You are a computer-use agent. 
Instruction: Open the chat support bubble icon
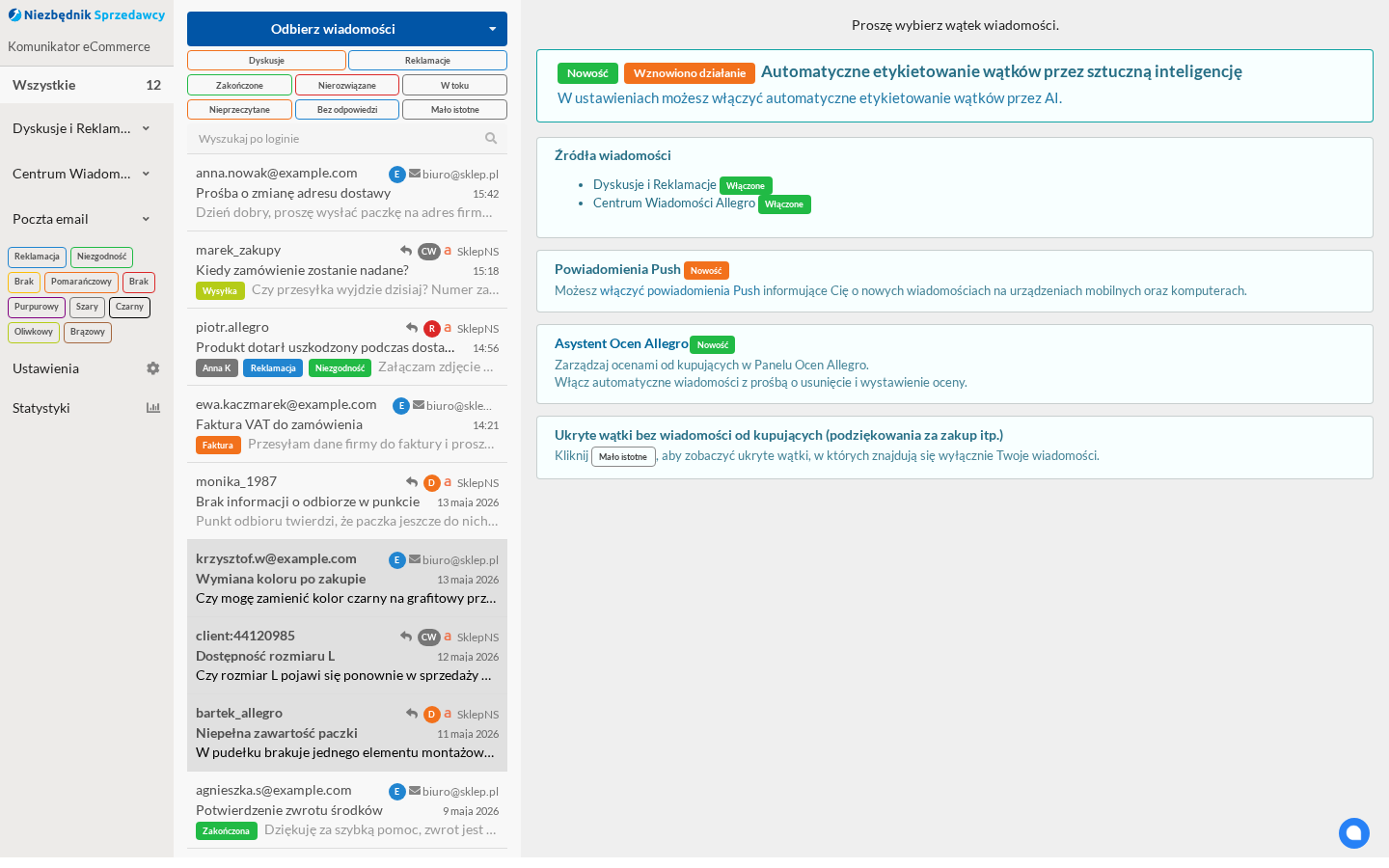point(1354,833)
